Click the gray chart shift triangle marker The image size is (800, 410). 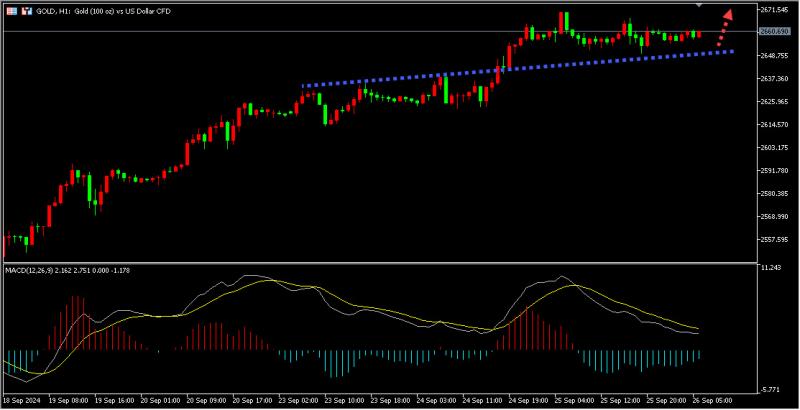pyautogui.click(x=699, y=5)
